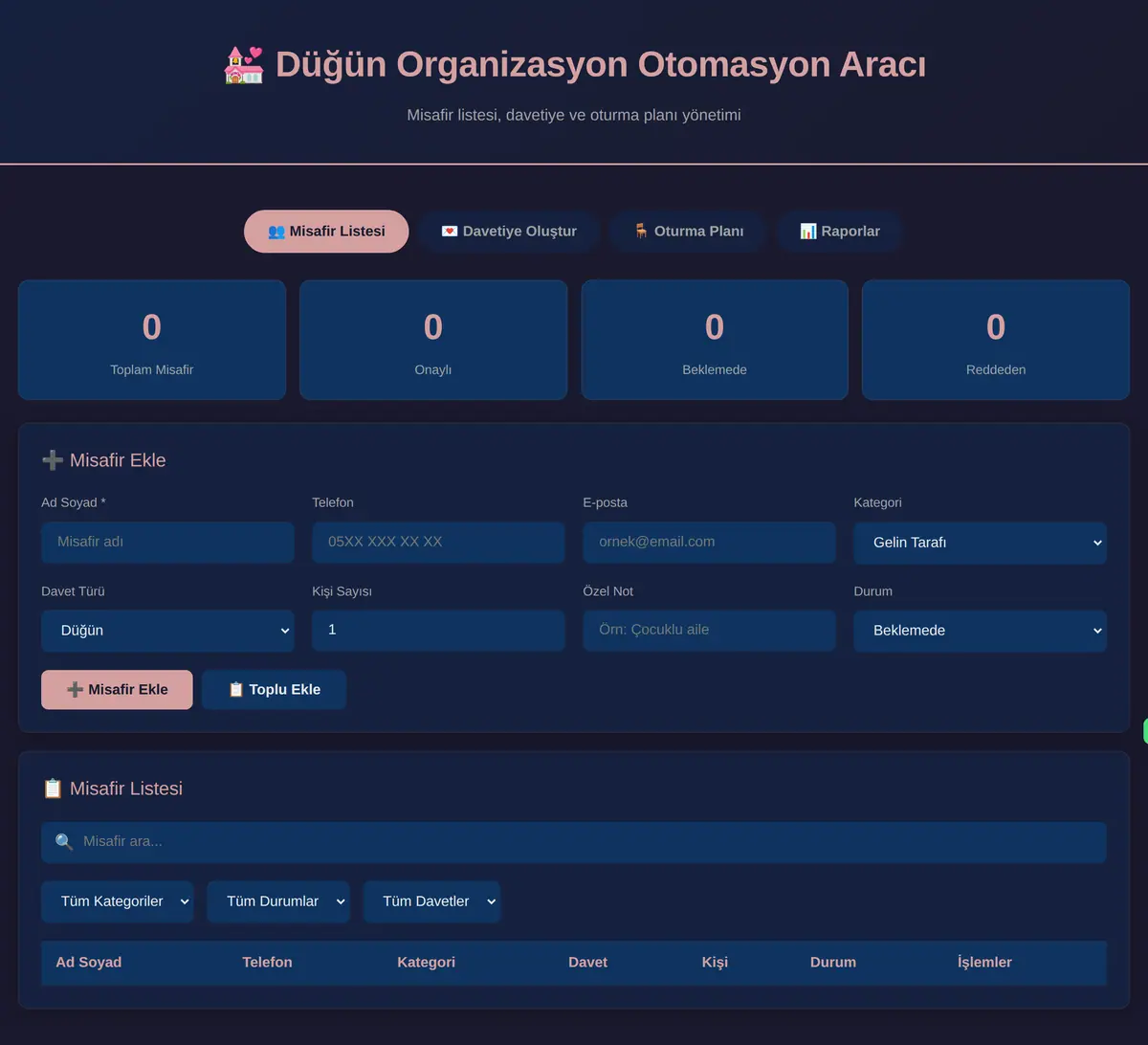Click the Beklemede stat card

(x=715, y=340)
